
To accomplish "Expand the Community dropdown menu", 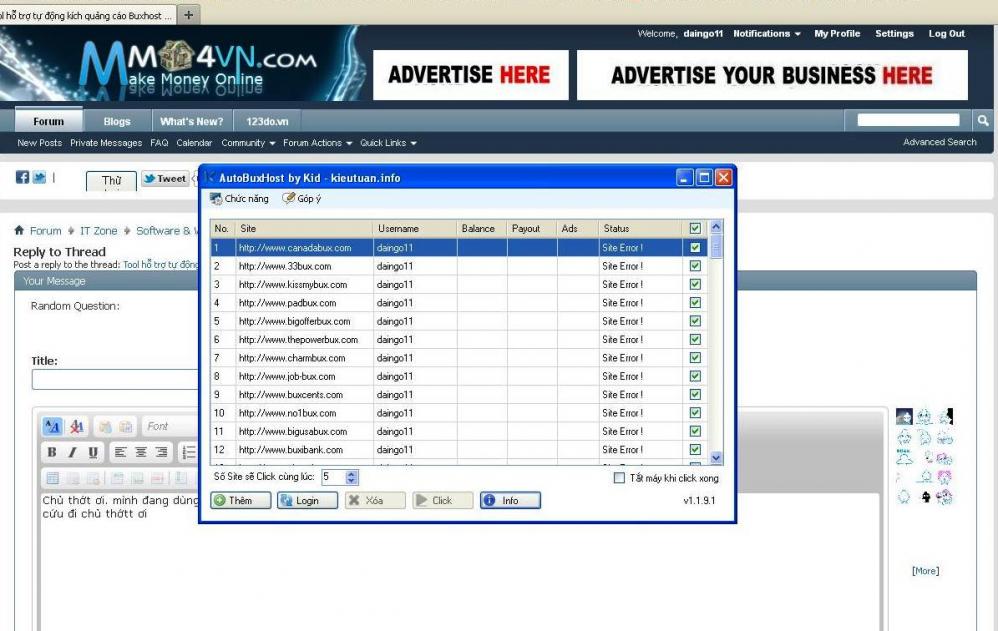I will [248, 143].
